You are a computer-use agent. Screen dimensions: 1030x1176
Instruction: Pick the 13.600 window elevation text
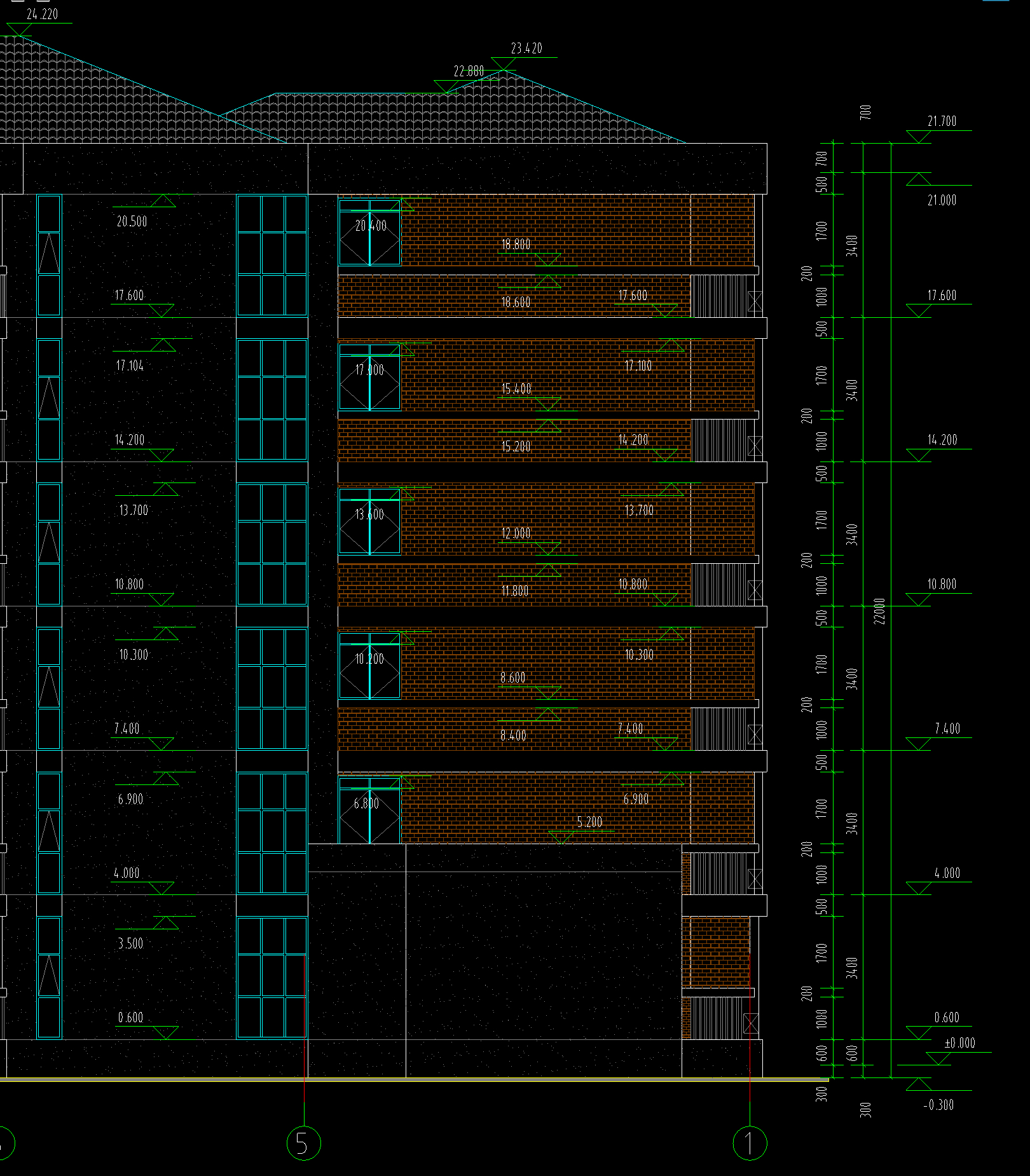[369, 514]
